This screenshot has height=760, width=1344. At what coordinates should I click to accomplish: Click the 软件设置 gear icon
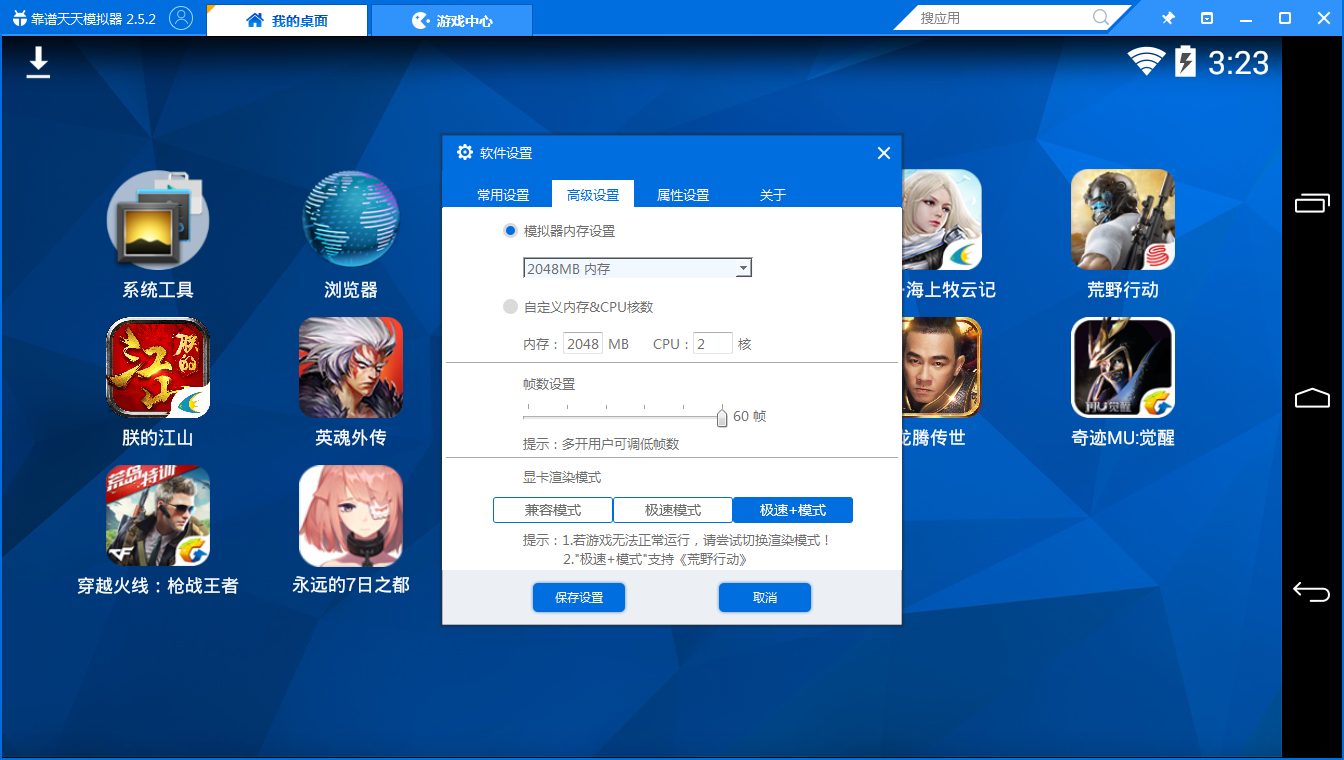click(x=465, y=153)
